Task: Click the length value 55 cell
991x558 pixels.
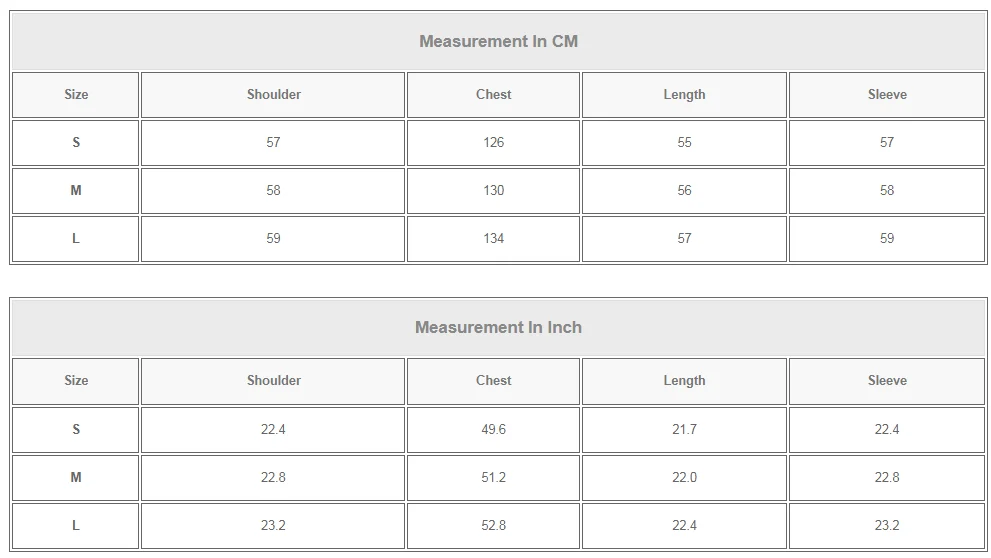Action: [684, 142]
